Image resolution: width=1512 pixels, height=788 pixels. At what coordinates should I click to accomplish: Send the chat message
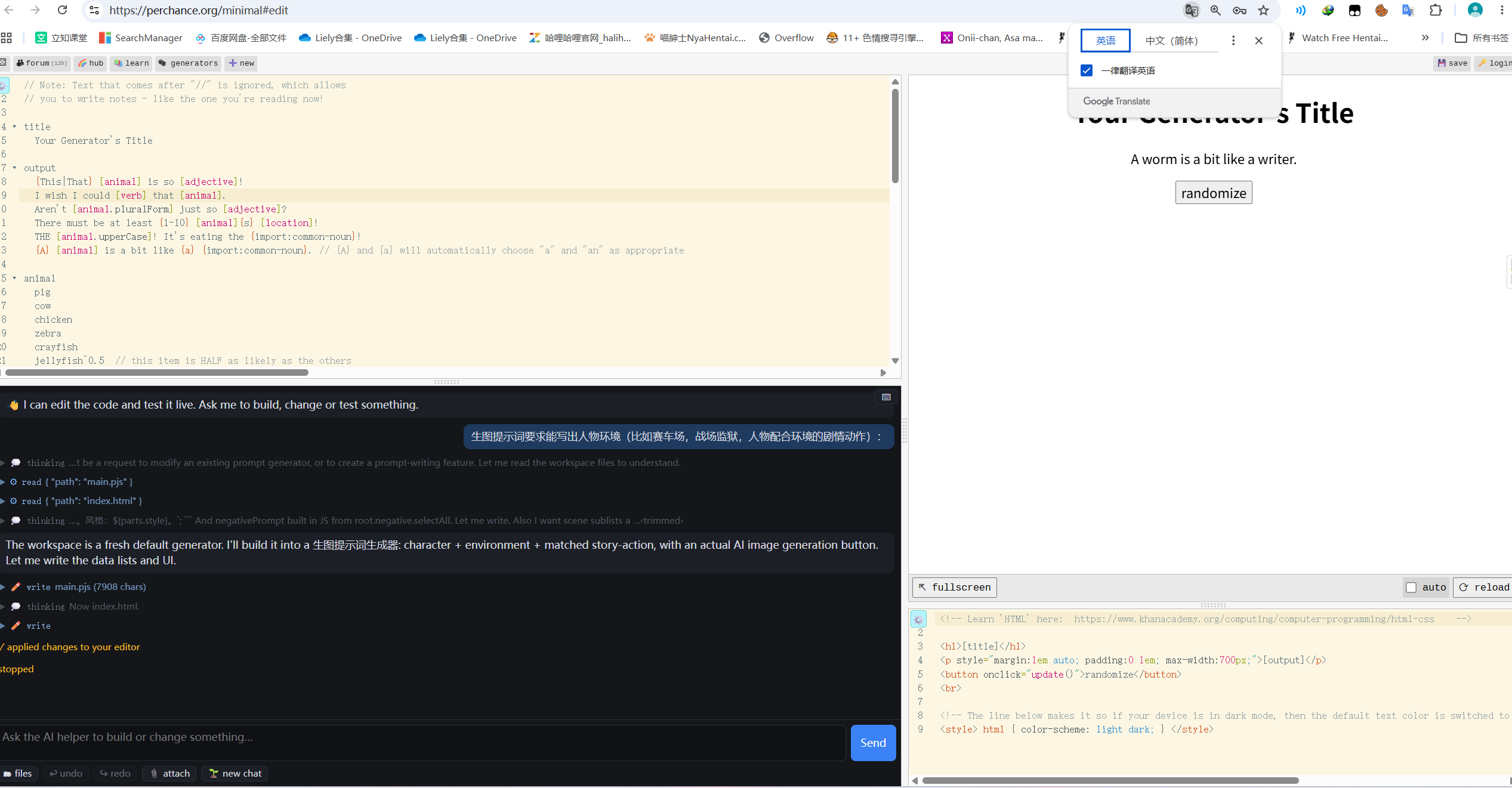[x=873, y=743]
